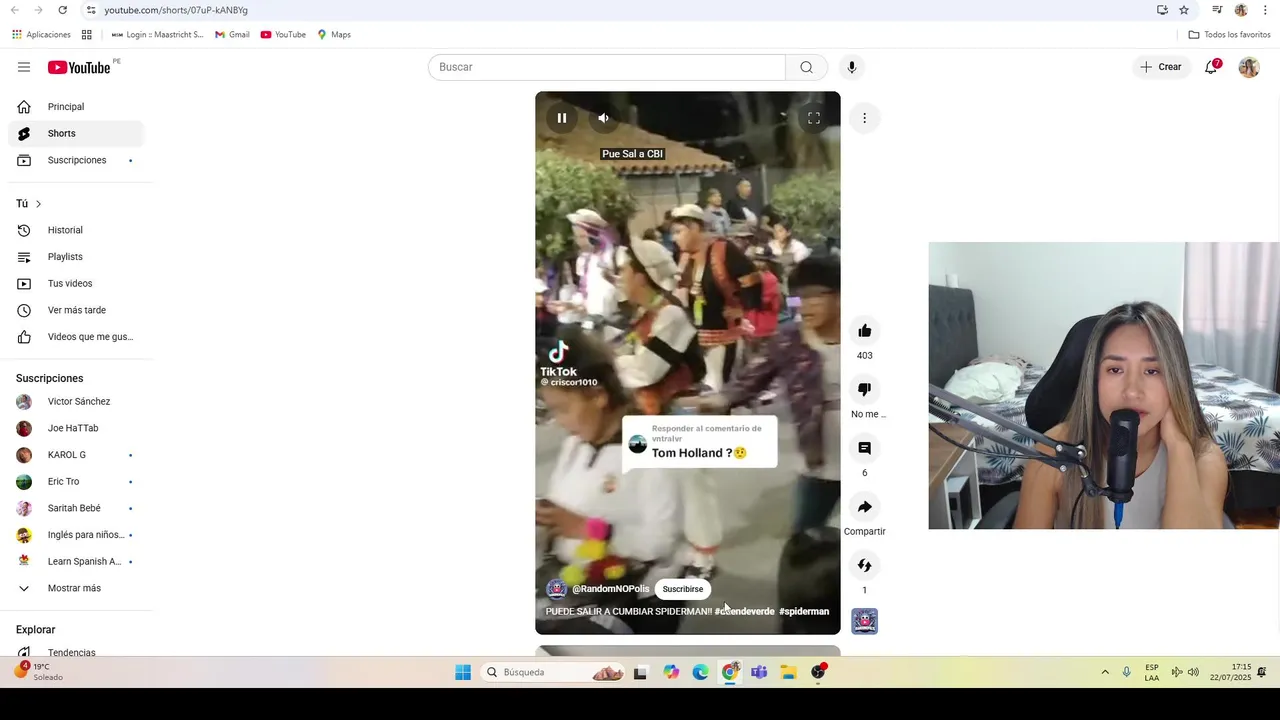Image resolution: width=1280 pixels, height=720 pixels.
Task: Subscribe with the Suscribirse button
Action: [x=683, y=589]
